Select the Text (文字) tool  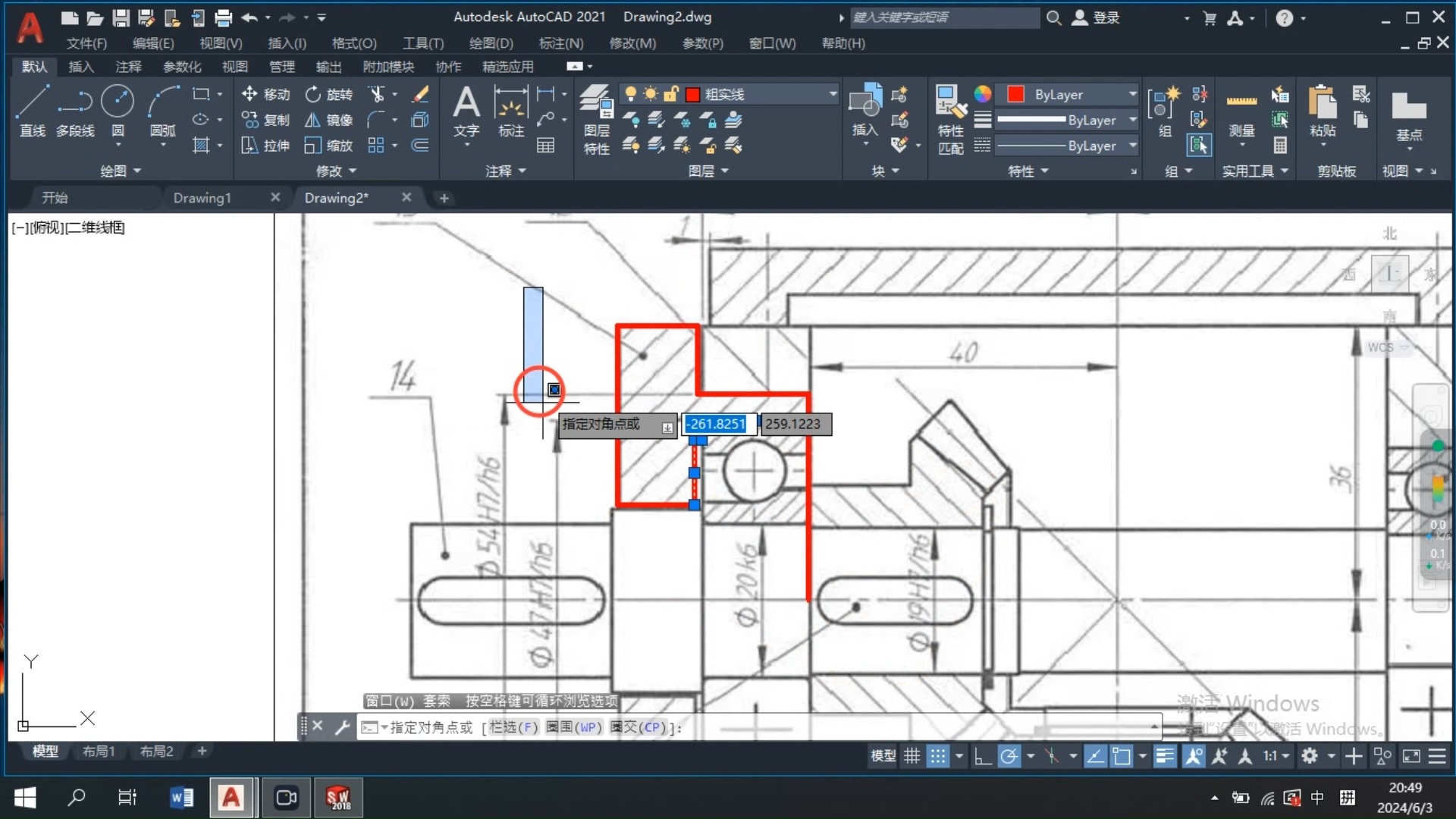(x=466, y=111)
